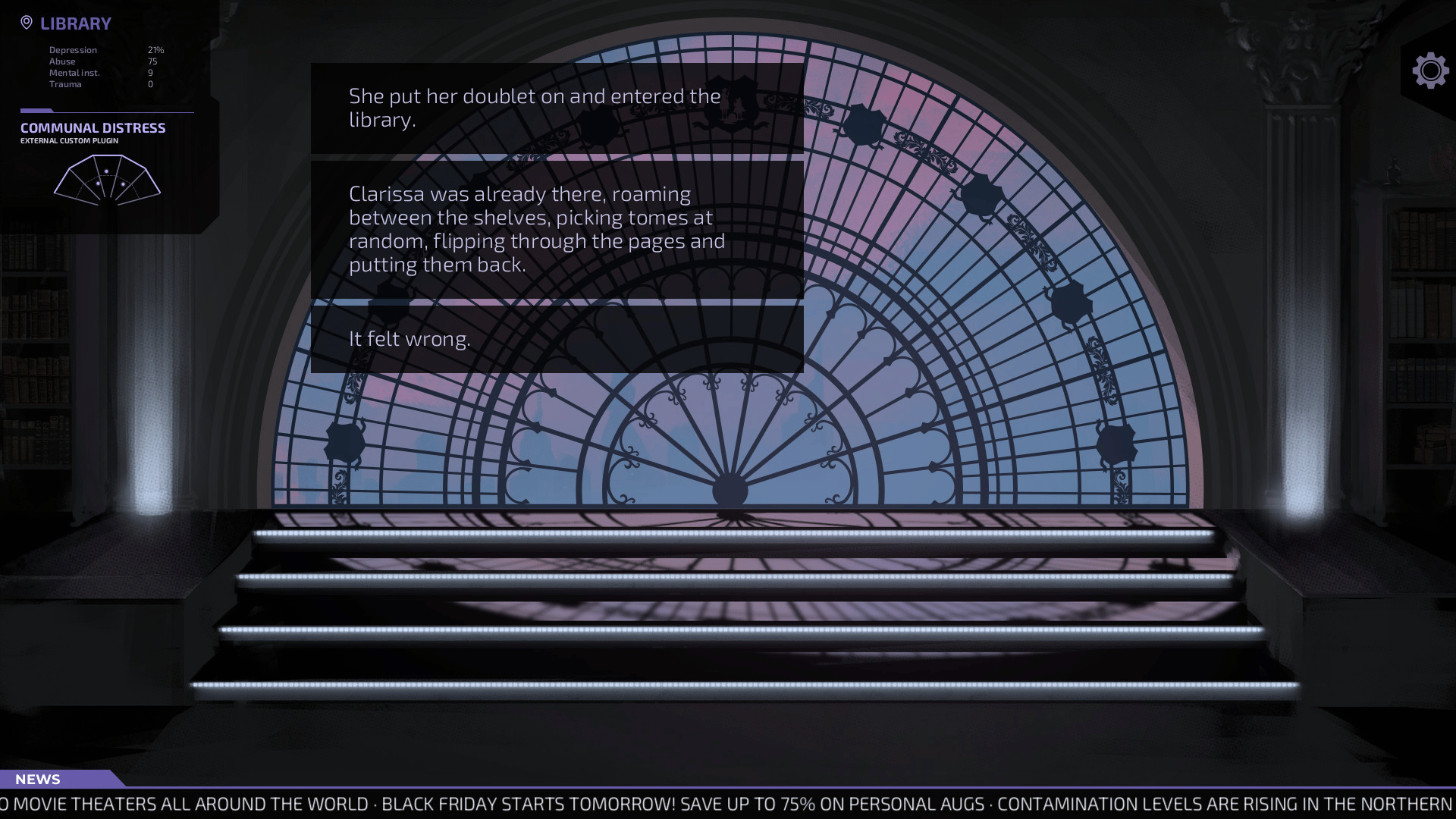Image resolution: width=1456 pixels, height=819 pixels.
Task: Click the Communal Distress fan radar icon
Action: click(x=107, y=180)
